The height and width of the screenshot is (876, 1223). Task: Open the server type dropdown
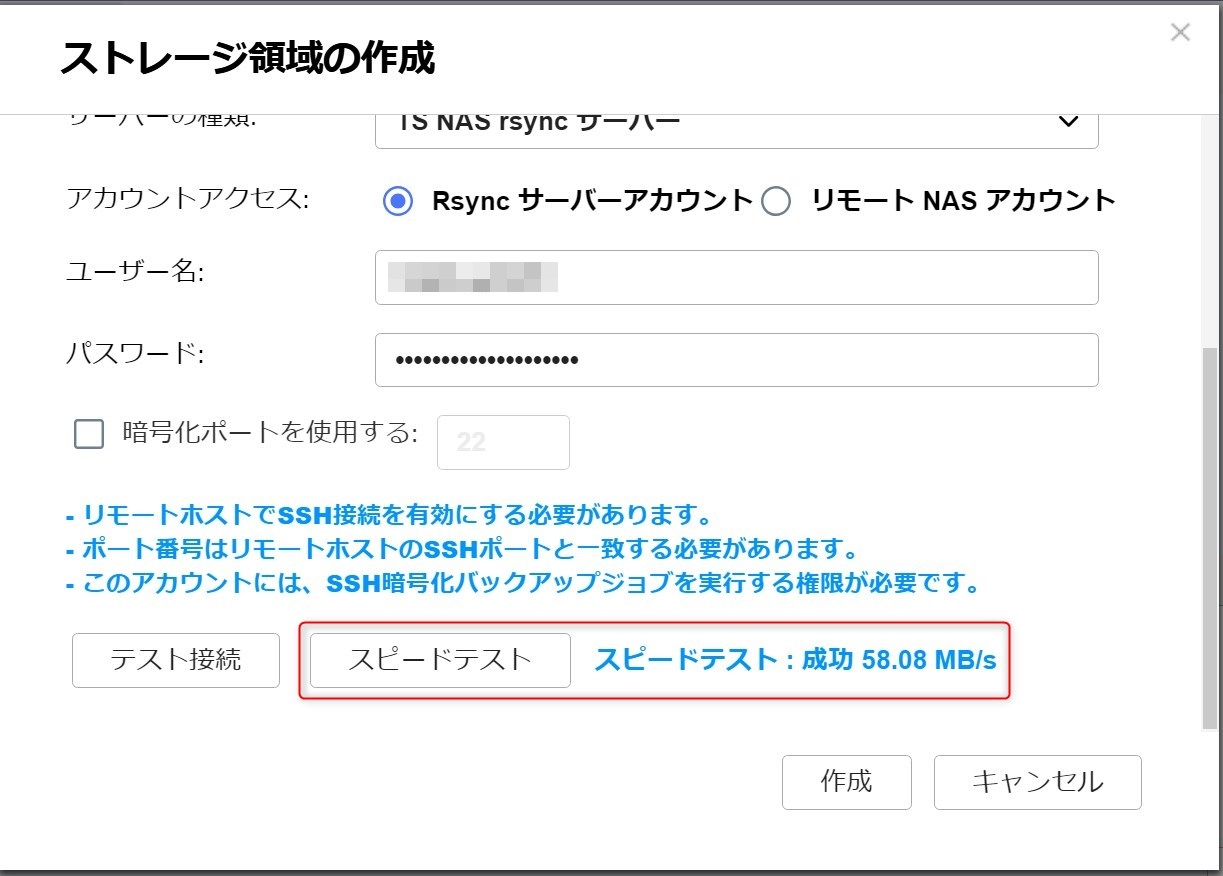(735, 124)
